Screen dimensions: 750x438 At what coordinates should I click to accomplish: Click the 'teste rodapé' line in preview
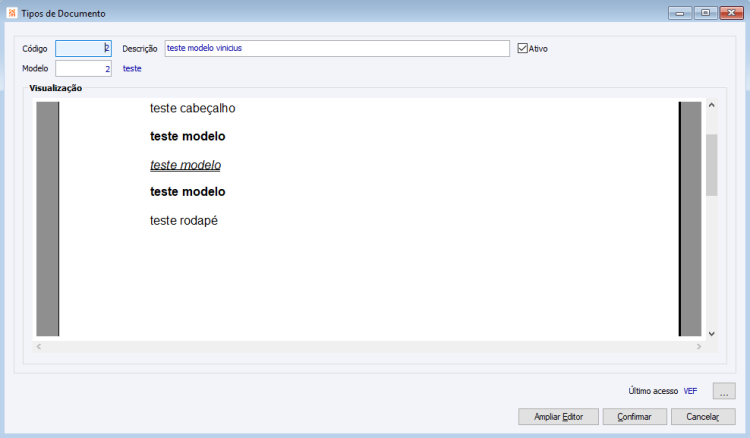[x=184, y=220]
